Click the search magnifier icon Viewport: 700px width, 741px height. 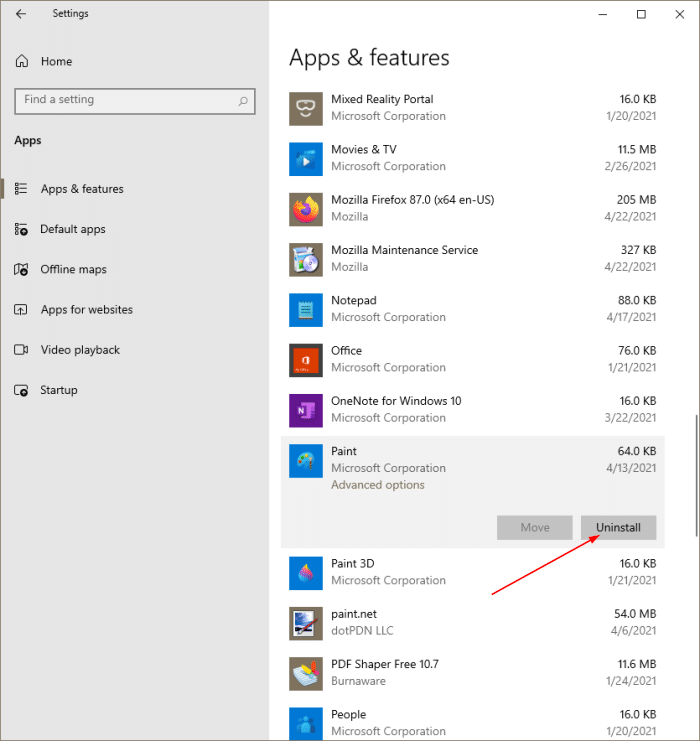[x=243, y=101]
